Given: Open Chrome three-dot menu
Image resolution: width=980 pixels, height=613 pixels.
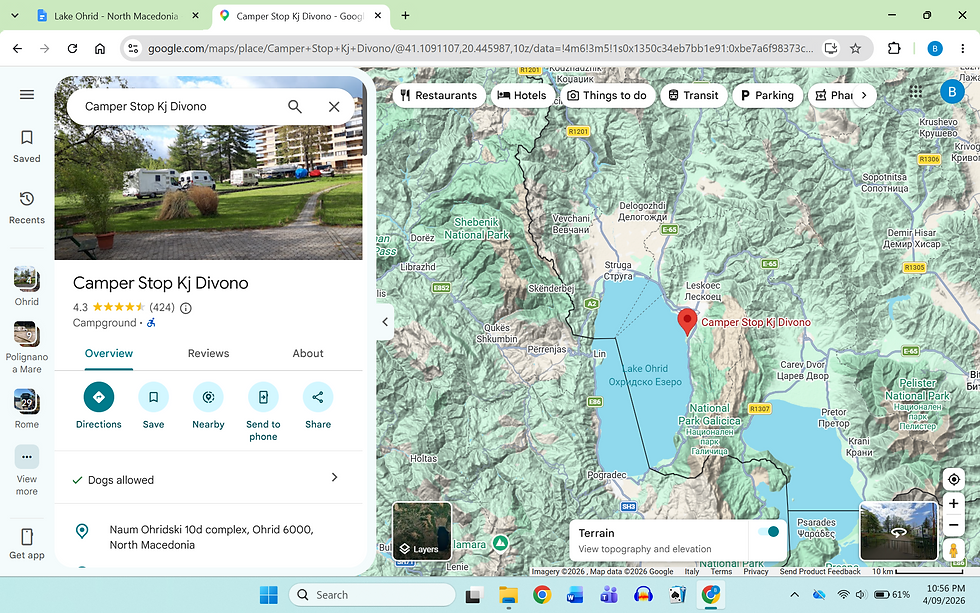Looking at the screenshot, I should (x=962, y=48).
